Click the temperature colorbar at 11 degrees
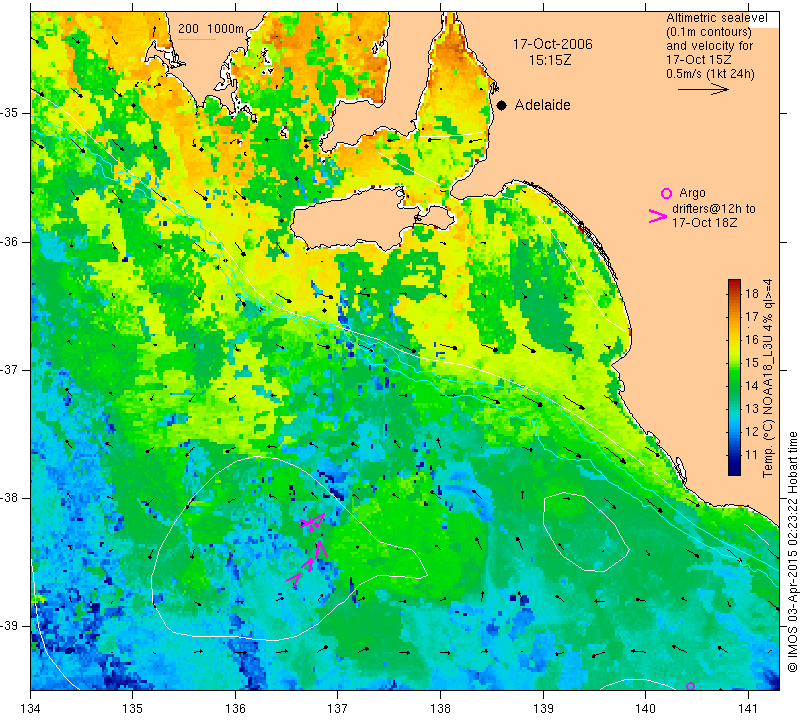 click(x=734, y=455)
